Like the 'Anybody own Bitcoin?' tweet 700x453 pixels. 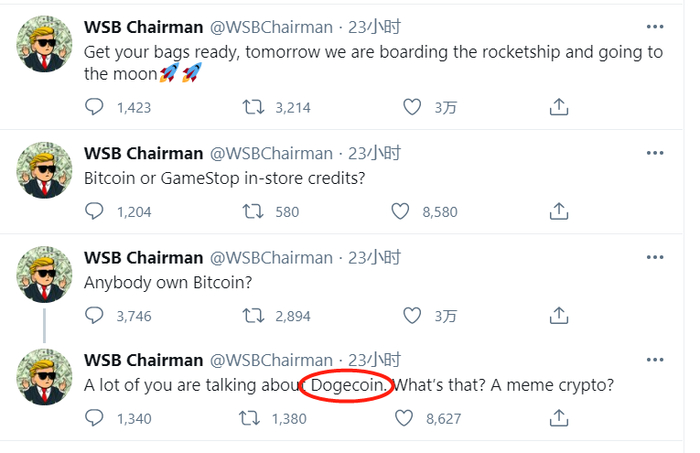point(412,315)
